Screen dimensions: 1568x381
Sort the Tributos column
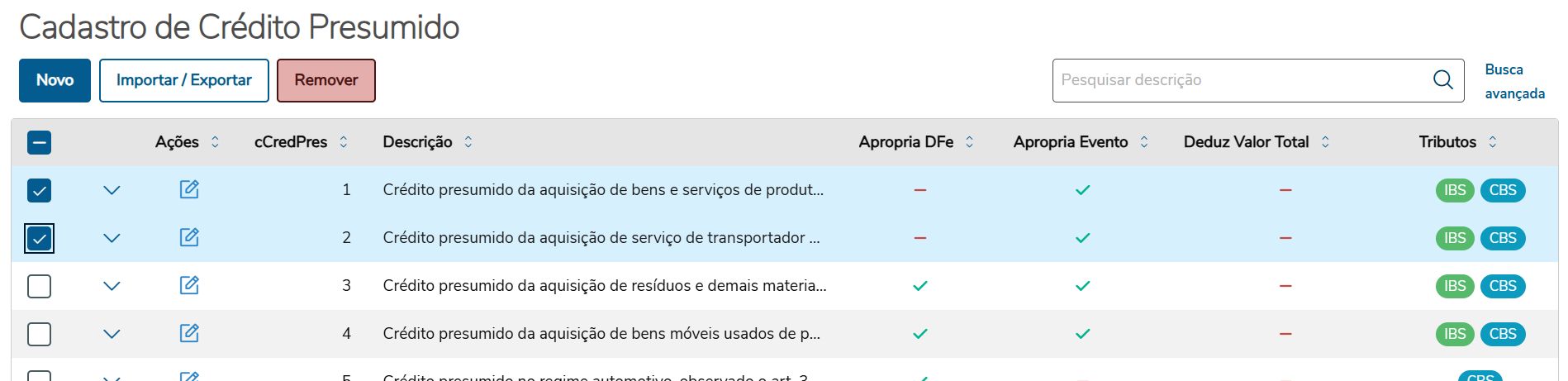1492,142
